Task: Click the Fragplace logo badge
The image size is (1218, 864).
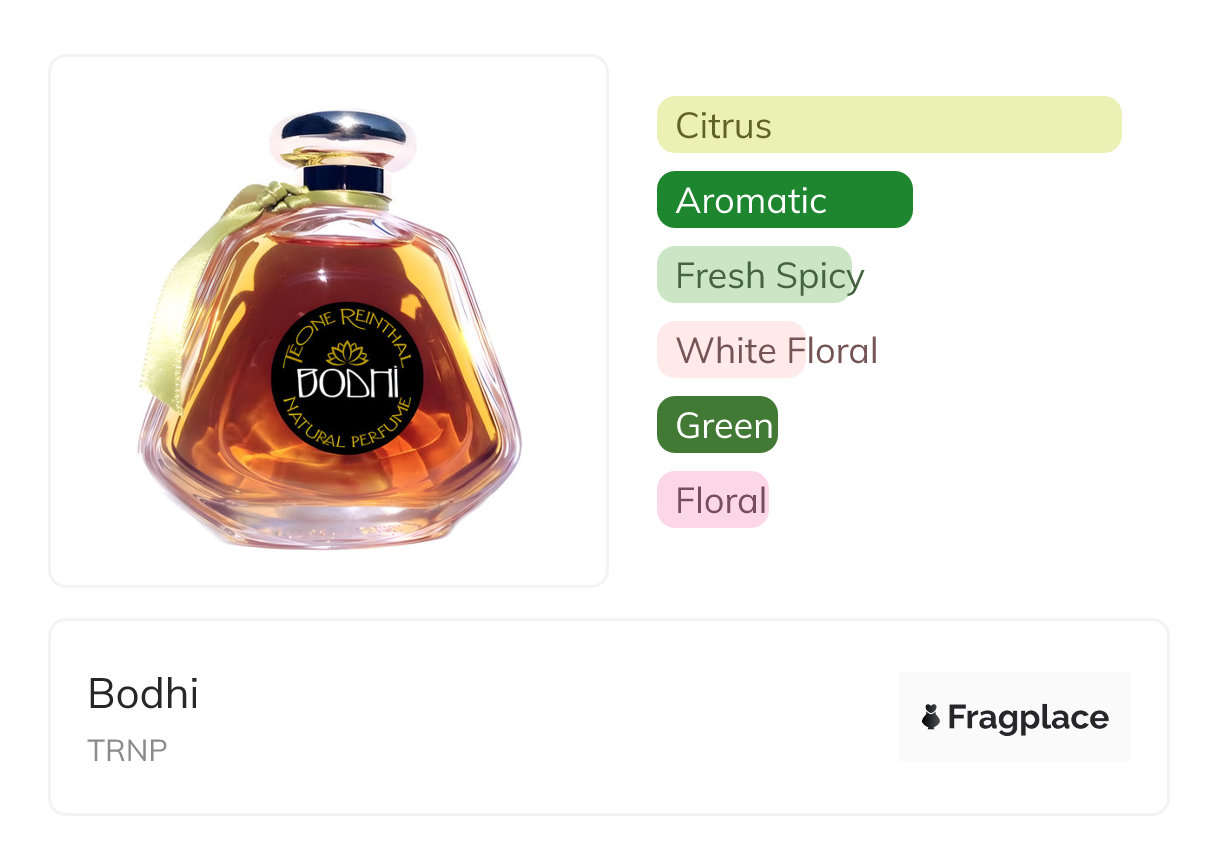Action: 1015,717
